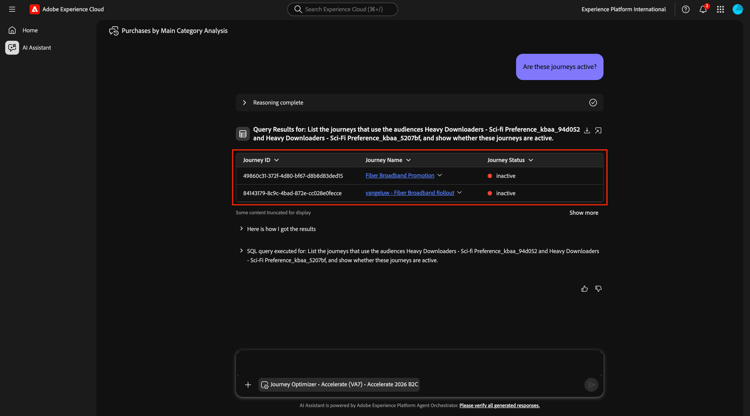
Task: Click the Purchases by Main Category Analysis title
Action: [x=175, y=31]
